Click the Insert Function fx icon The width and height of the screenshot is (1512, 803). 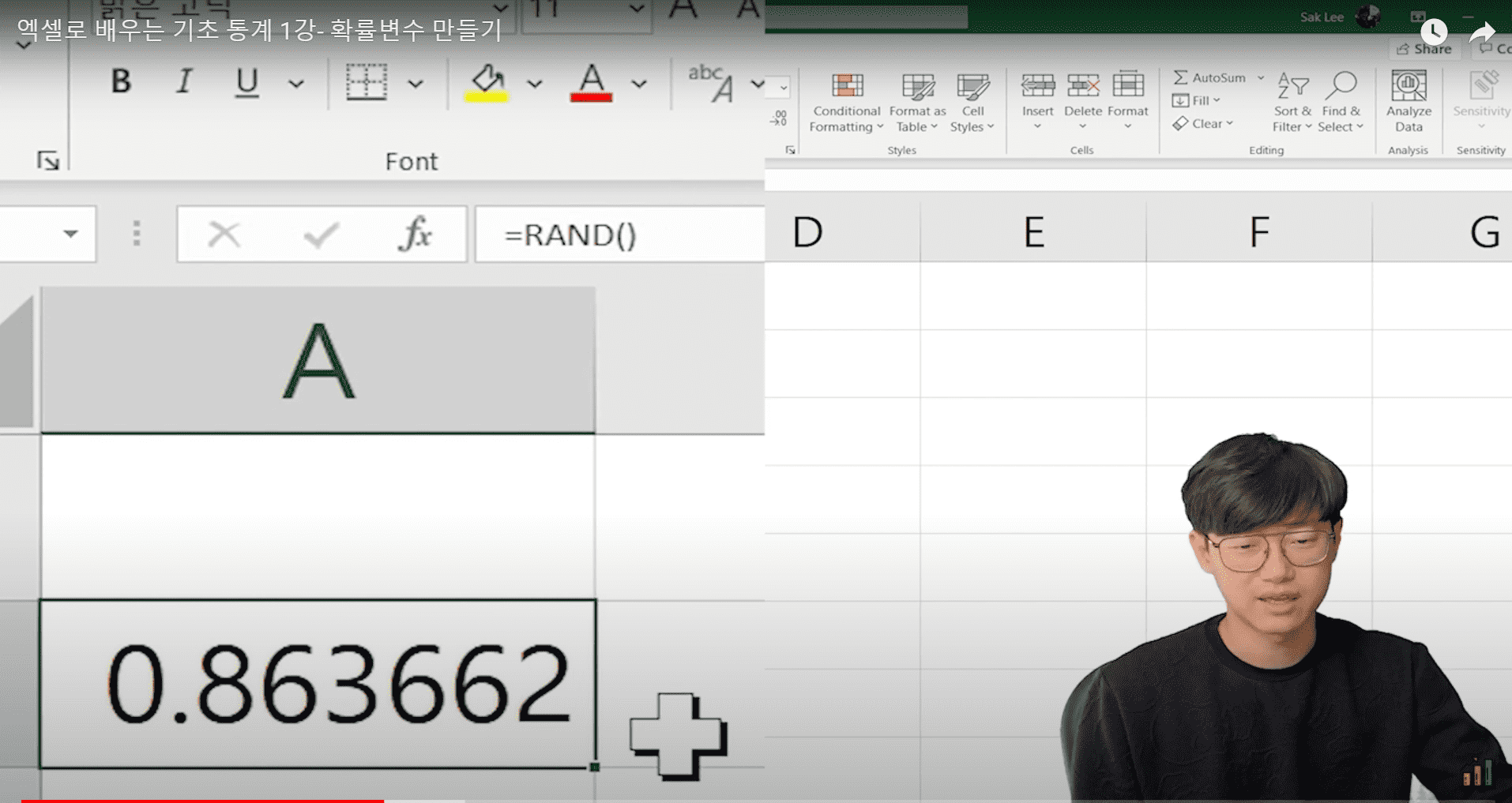pos(416,234)
